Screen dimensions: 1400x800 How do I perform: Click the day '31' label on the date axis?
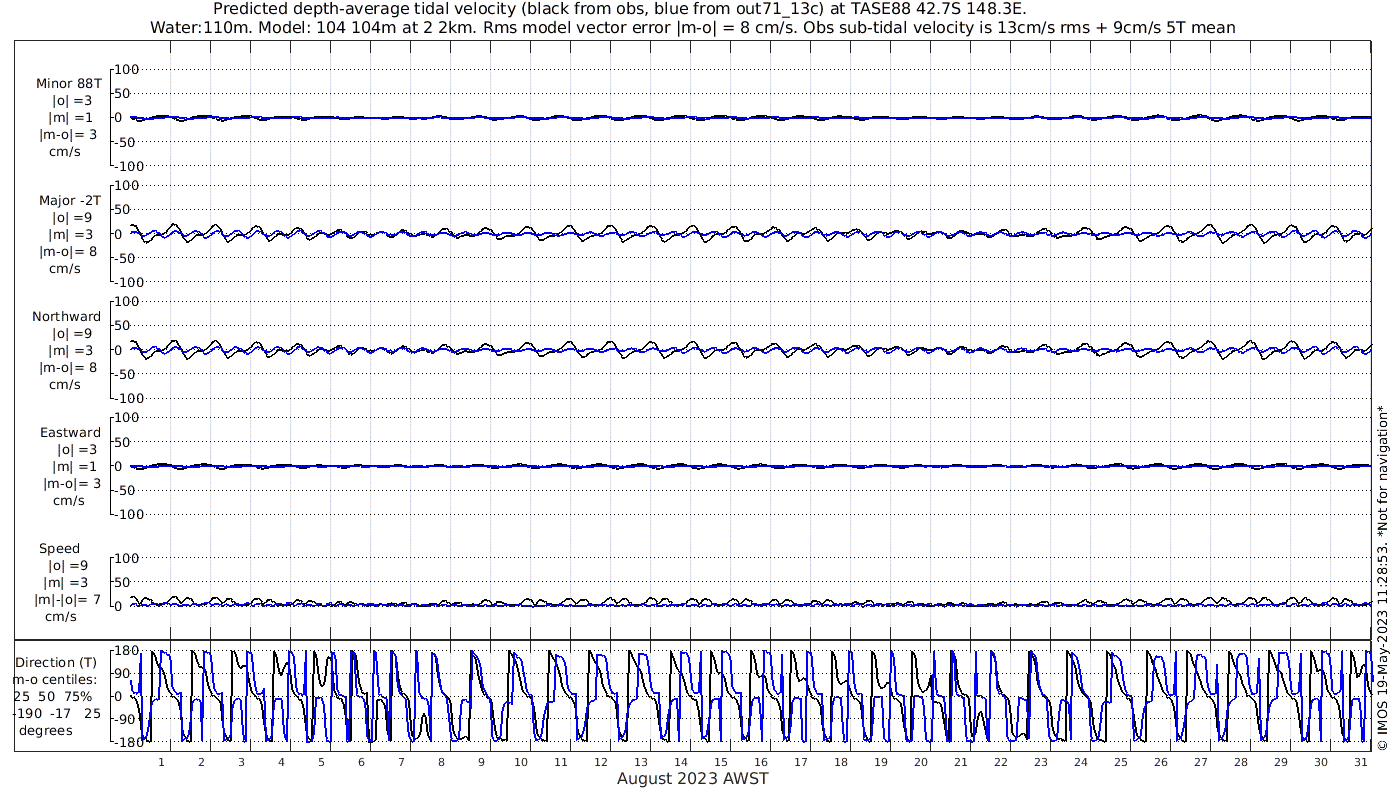(x=1360, y=762)
